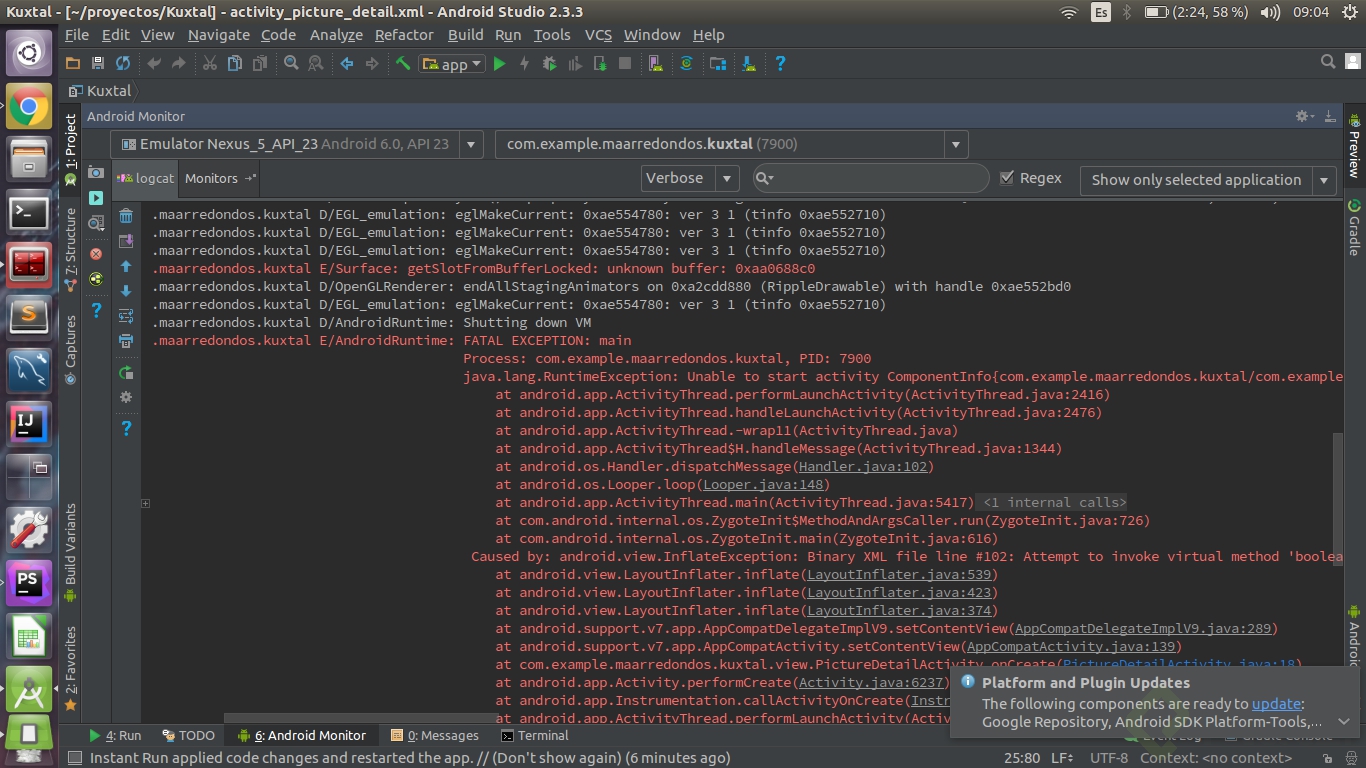Click the Sync project refresh icon
1366x768 pixels.
(x=123, y=64)
